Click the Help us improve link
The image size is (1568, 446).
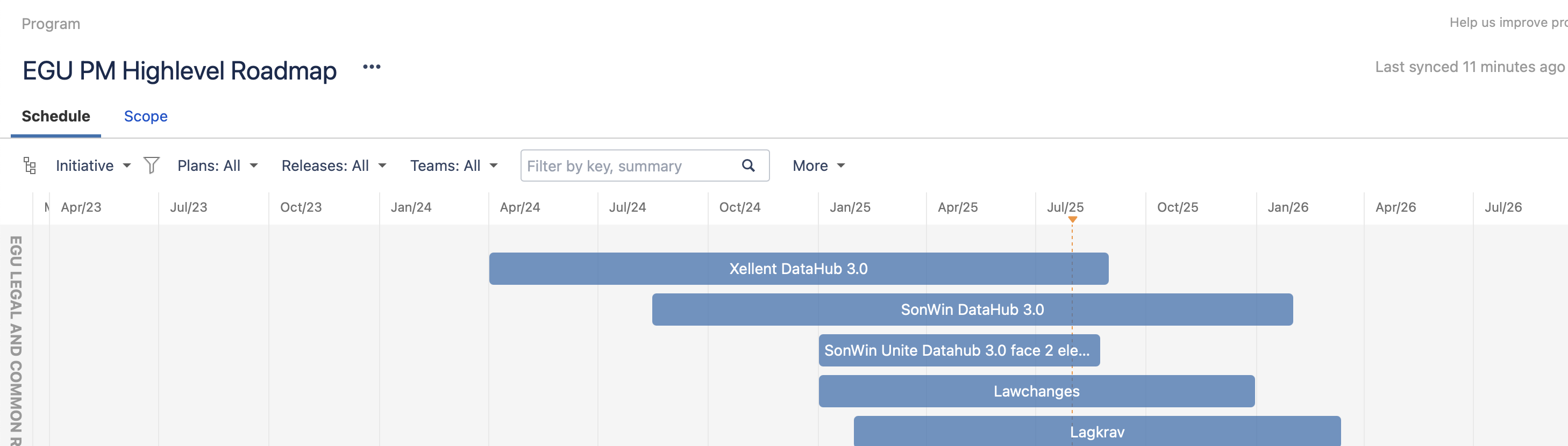tap(1508, 23)
